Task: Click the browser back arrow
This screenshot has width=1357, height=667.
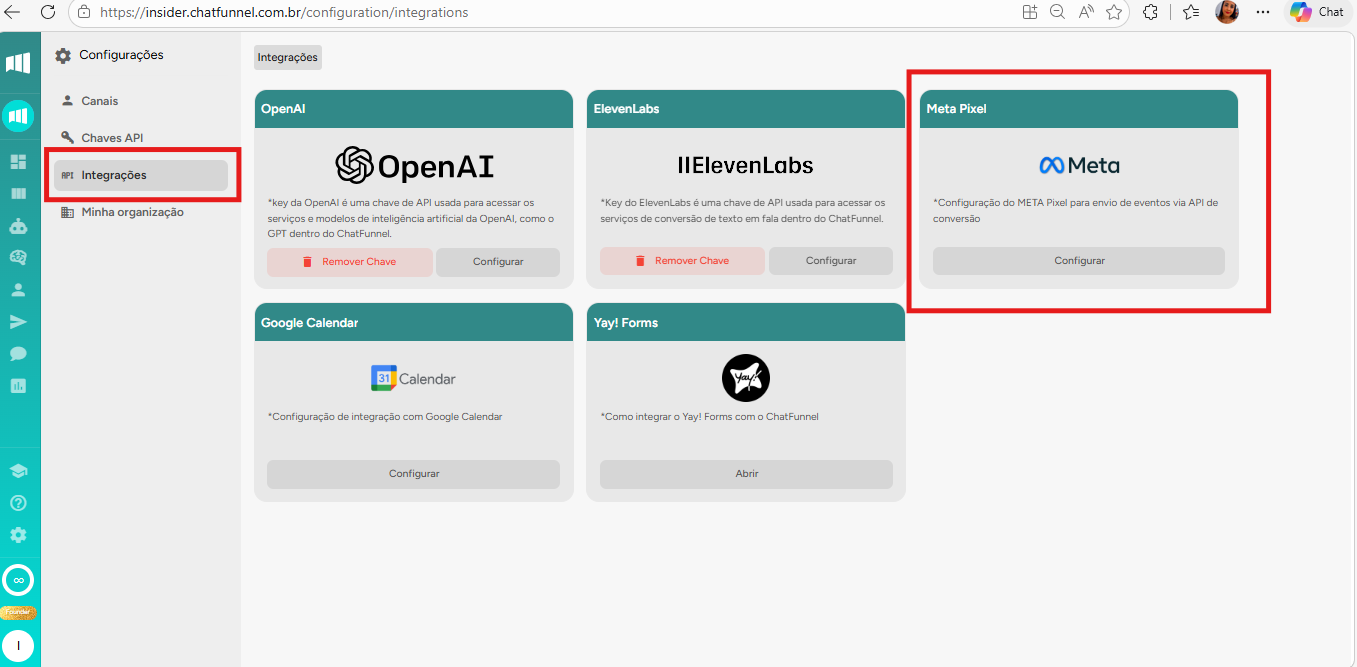Action: [12, 12]
